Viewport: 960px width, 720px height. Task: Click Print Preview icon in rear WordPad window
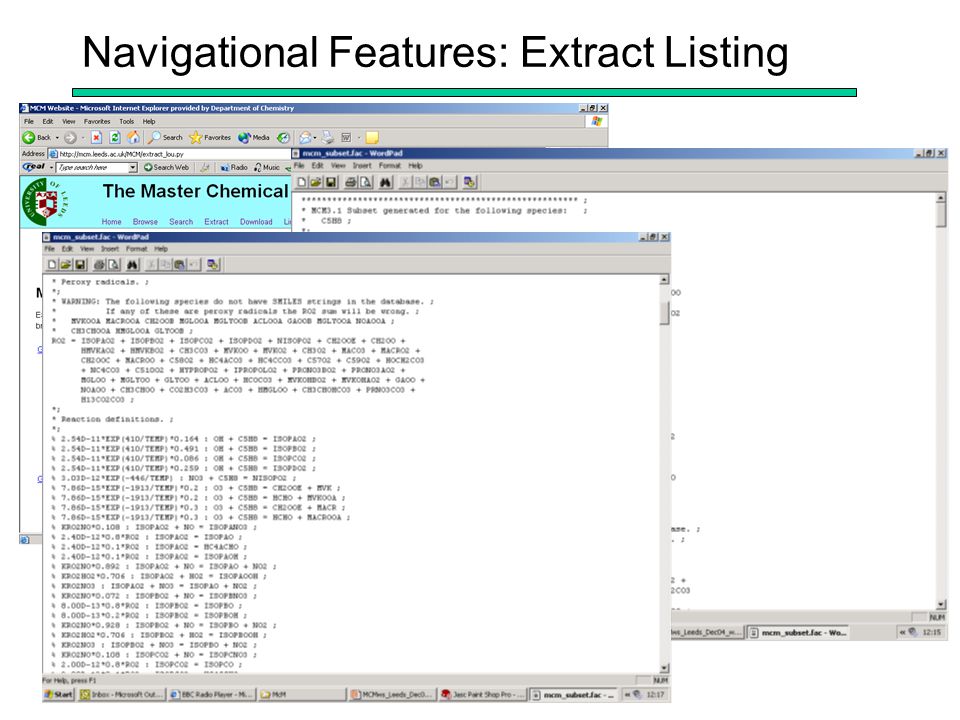[x=366, y=182]
